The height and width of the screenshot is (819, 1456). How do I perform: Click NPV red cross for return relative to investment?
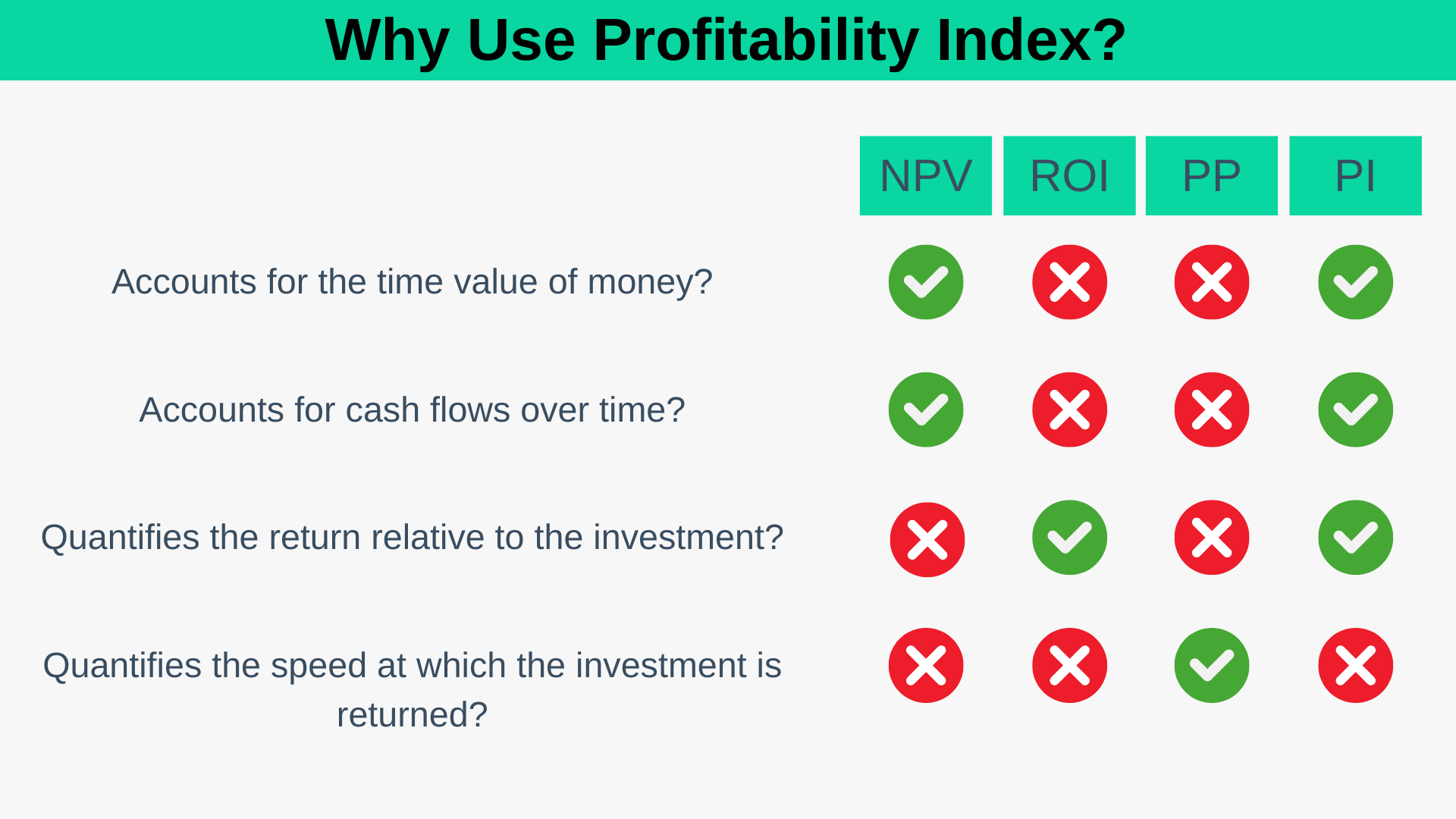(927, 539)
